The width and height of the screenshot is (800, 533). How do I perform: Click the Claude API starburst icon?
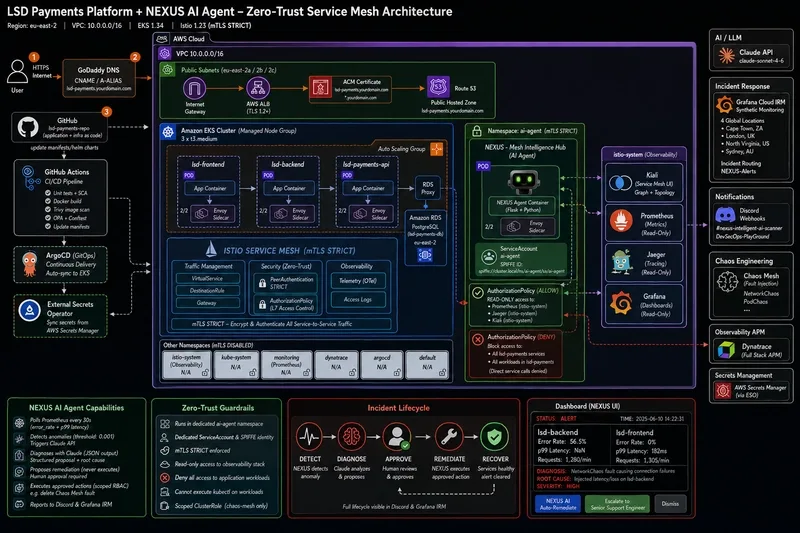[727, 55]
